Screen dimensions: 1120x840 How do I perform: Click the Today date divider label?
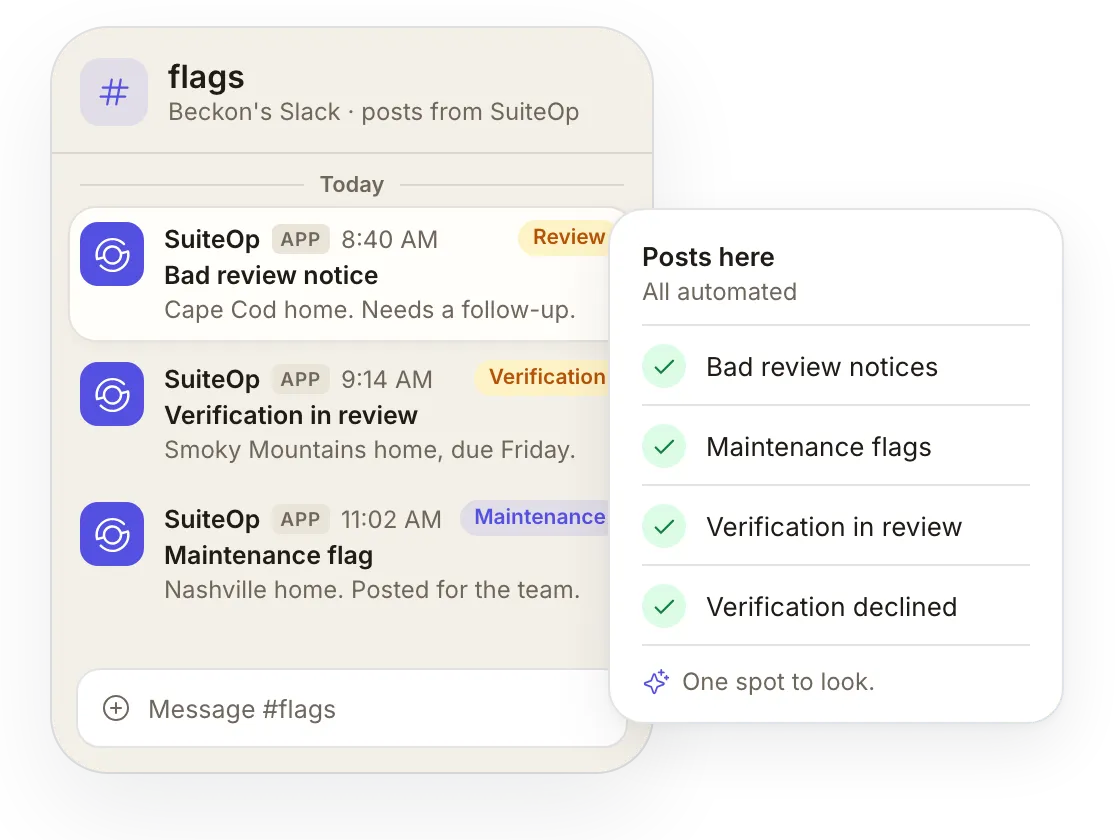351,184
